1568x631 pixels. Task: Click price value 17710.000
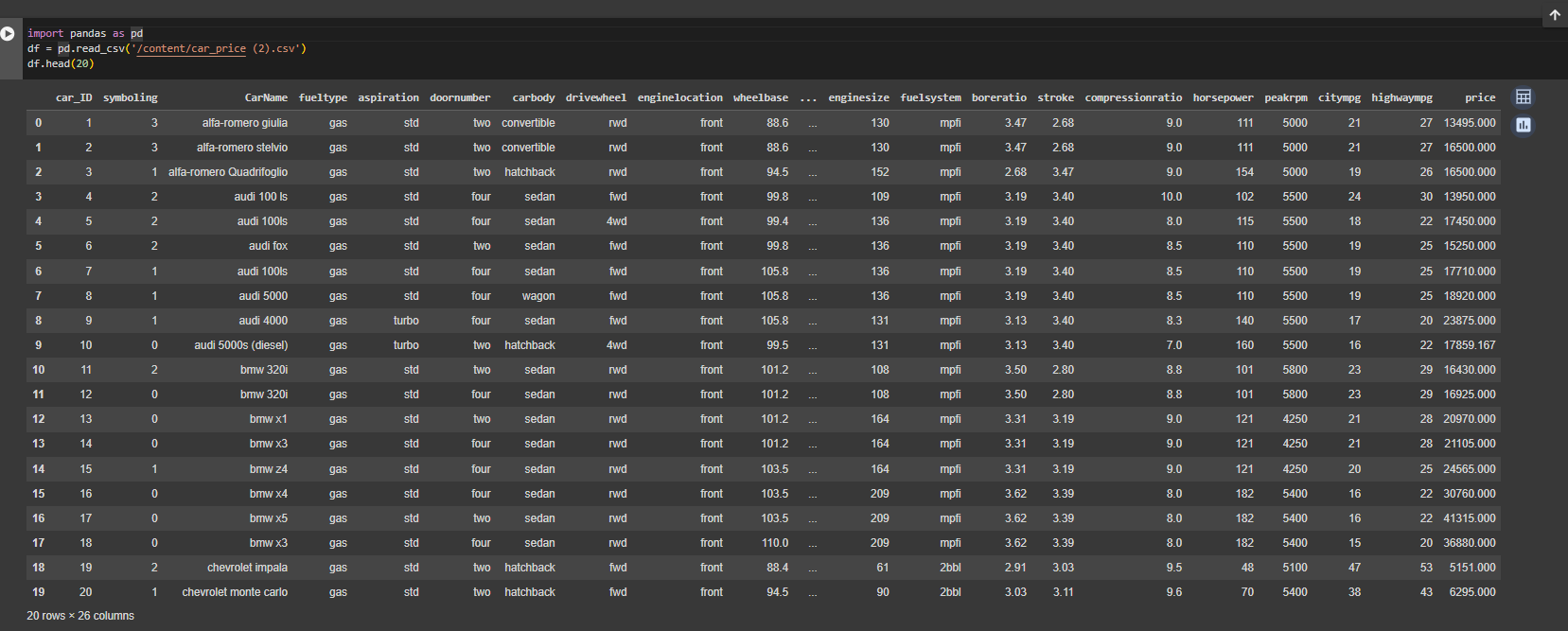(x=1470, y=272)
